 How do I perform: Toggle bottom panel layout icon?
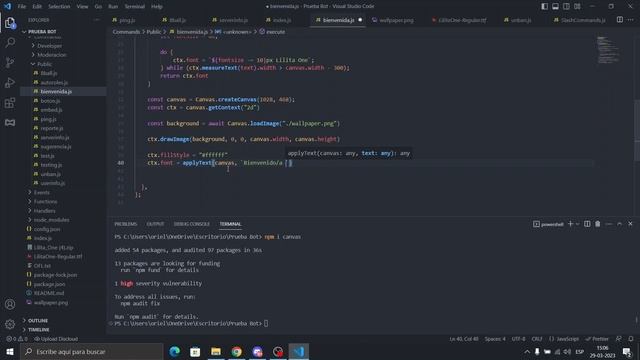(x=556, y=7)
